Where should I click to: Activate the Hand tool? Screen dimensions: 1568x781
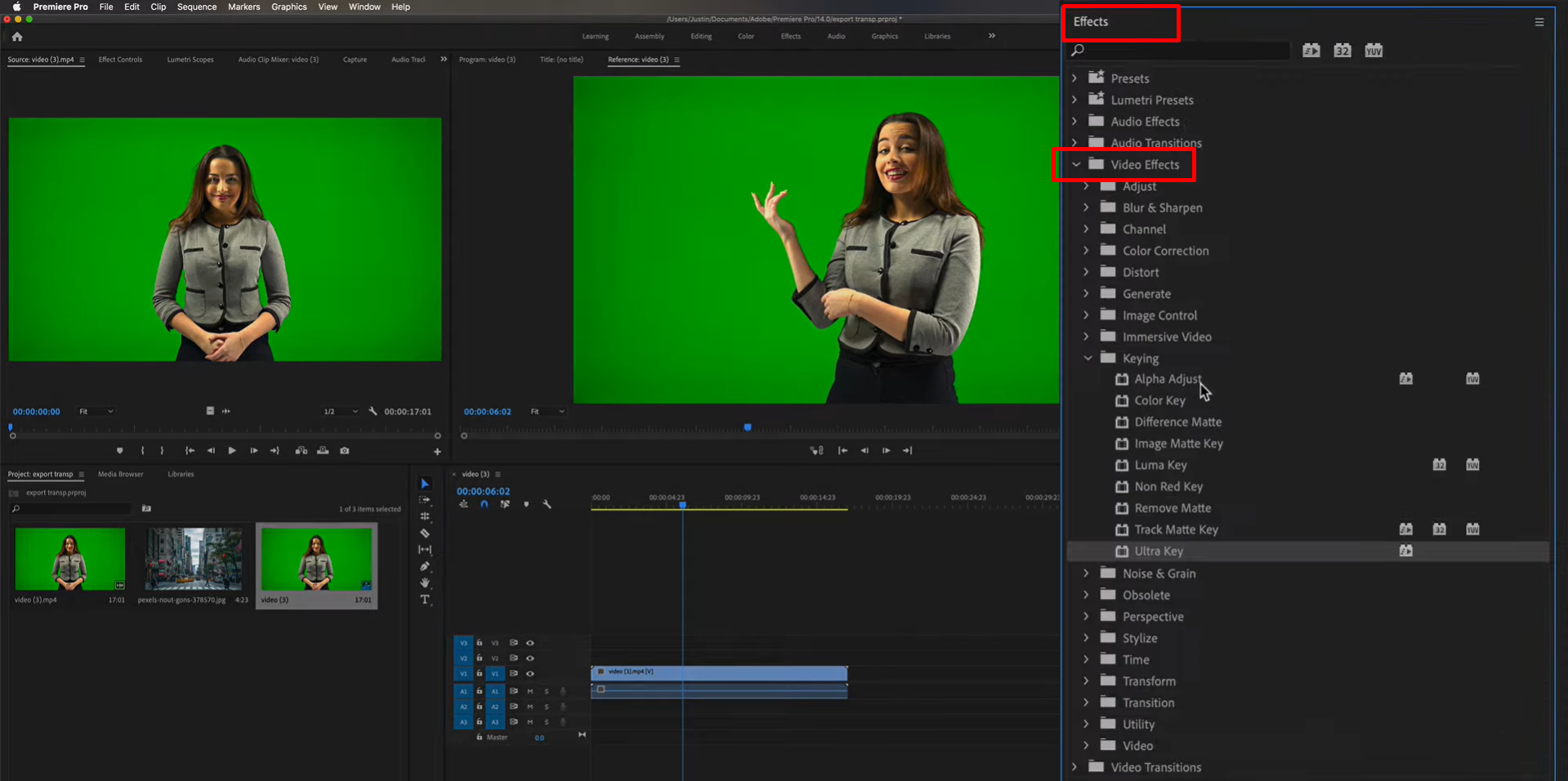click(425, 582)
